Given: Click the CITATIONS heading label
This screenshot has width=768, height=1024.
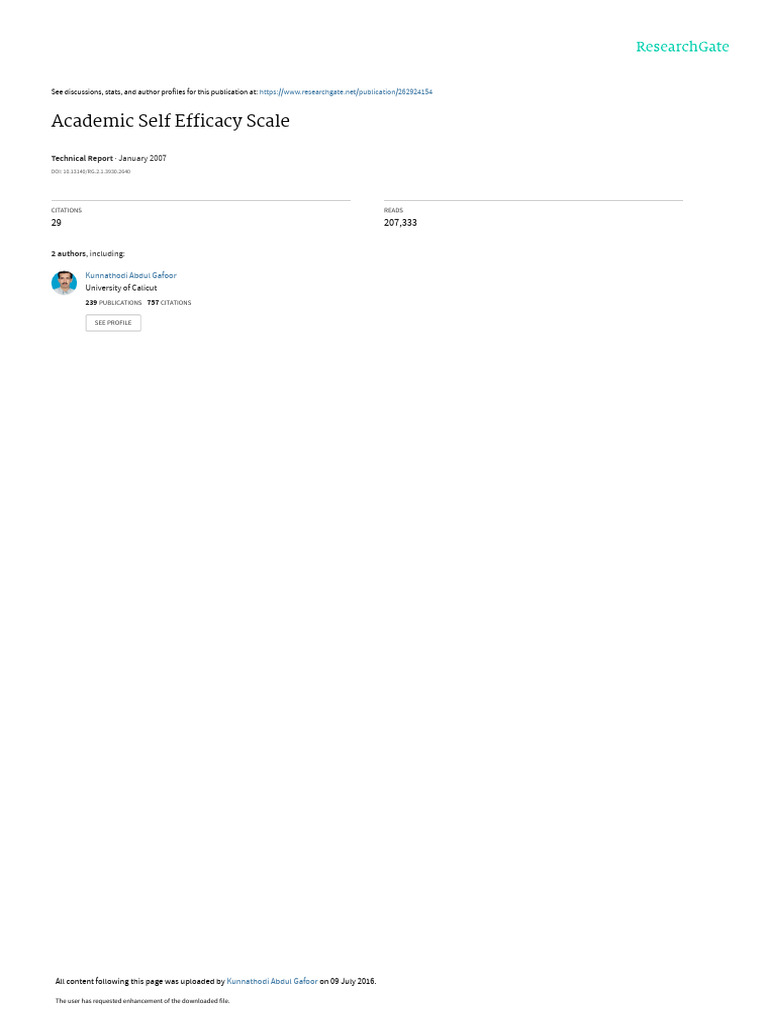Looking at the screenshot, I should (x=67, y=210).
